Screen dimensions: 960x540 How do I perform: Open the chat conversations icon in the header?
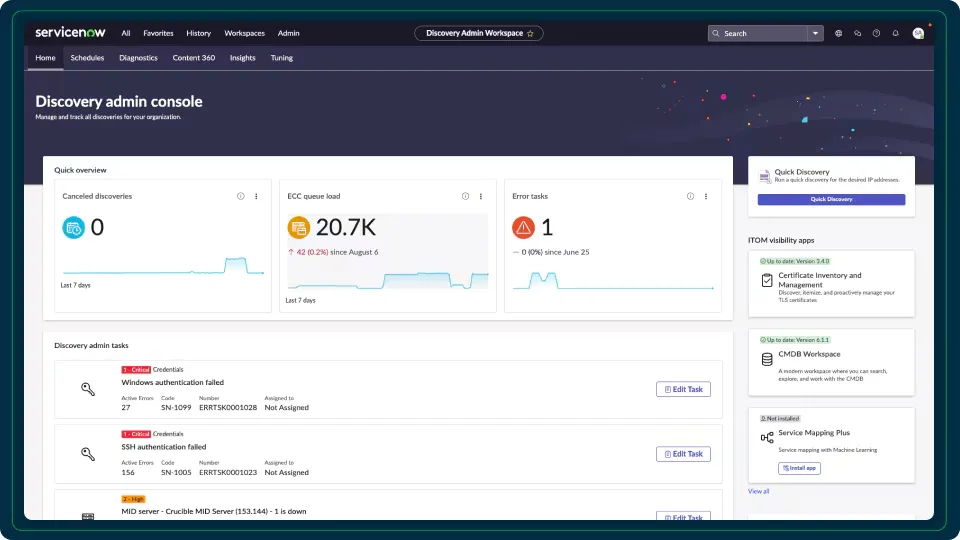point(857,33)
